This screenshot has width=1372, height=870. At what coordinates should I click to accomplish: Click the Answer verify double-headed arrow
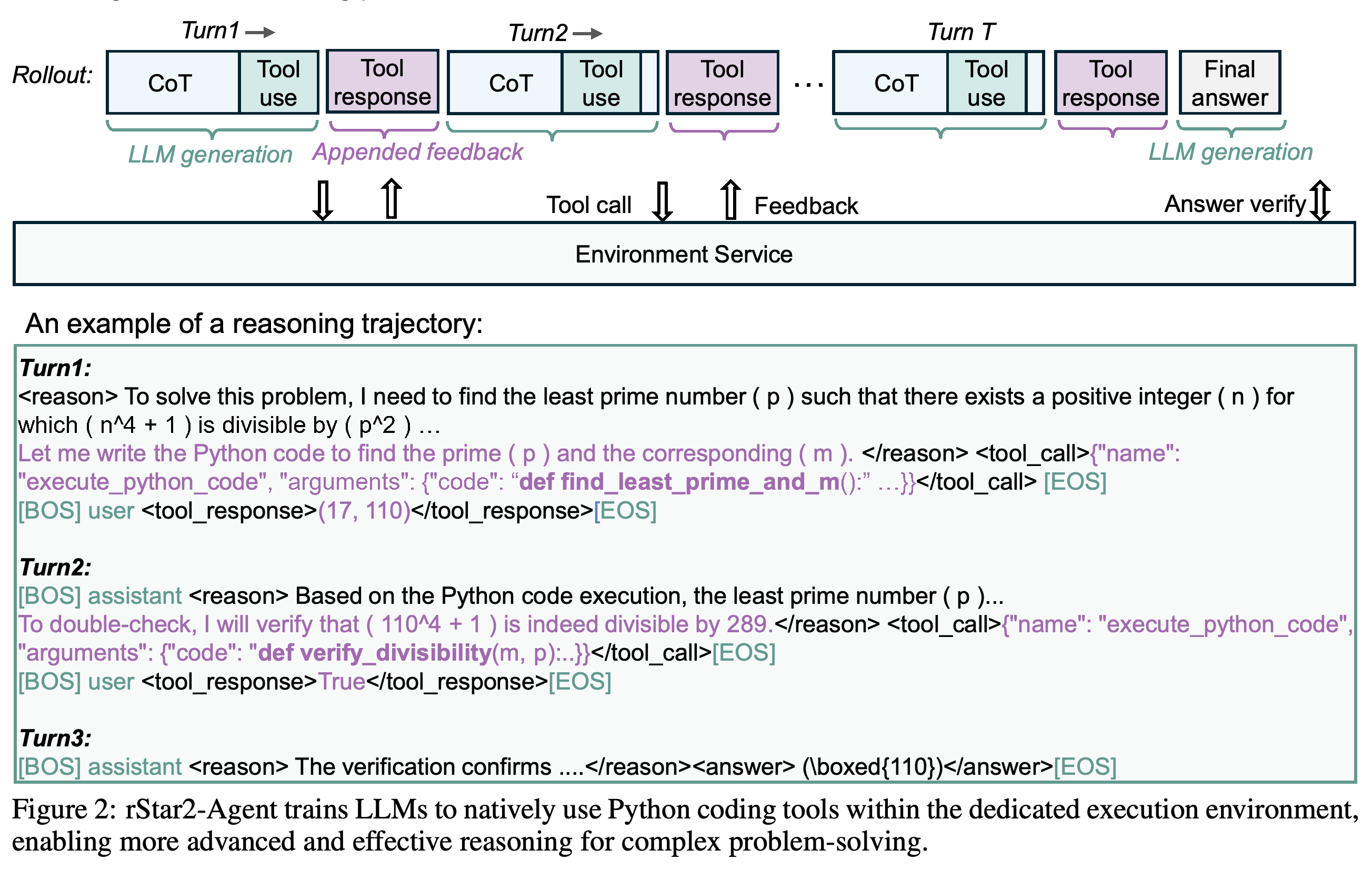(x=1320, y=200)
